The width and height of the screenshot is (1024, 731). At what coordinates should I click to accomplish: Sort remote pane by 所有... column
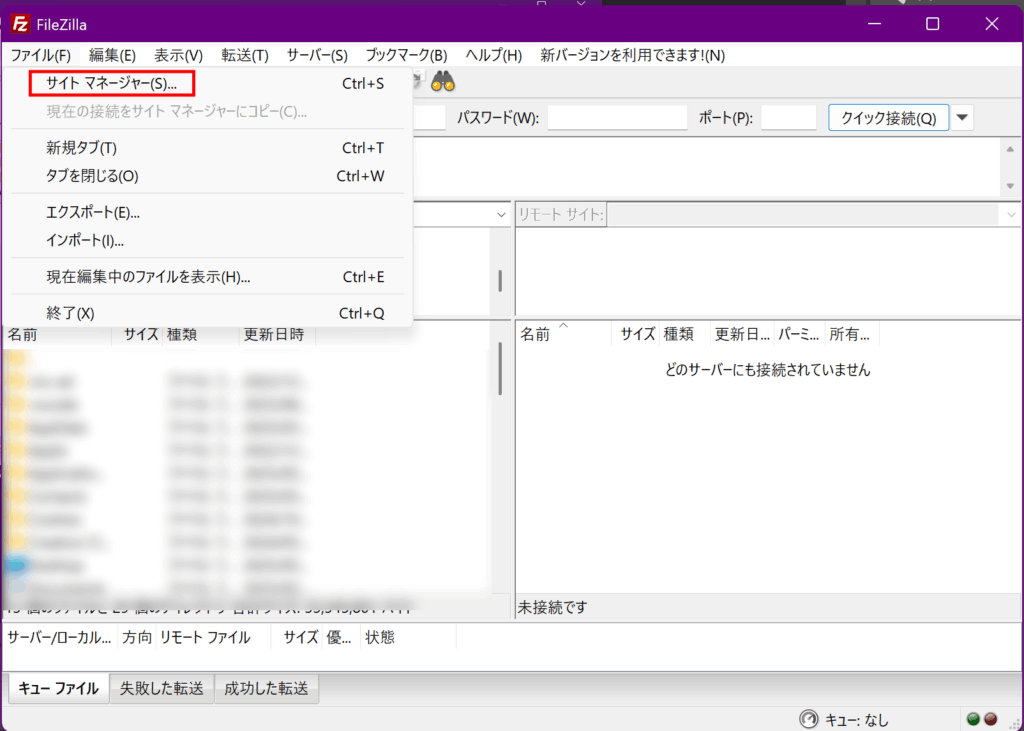852,335
